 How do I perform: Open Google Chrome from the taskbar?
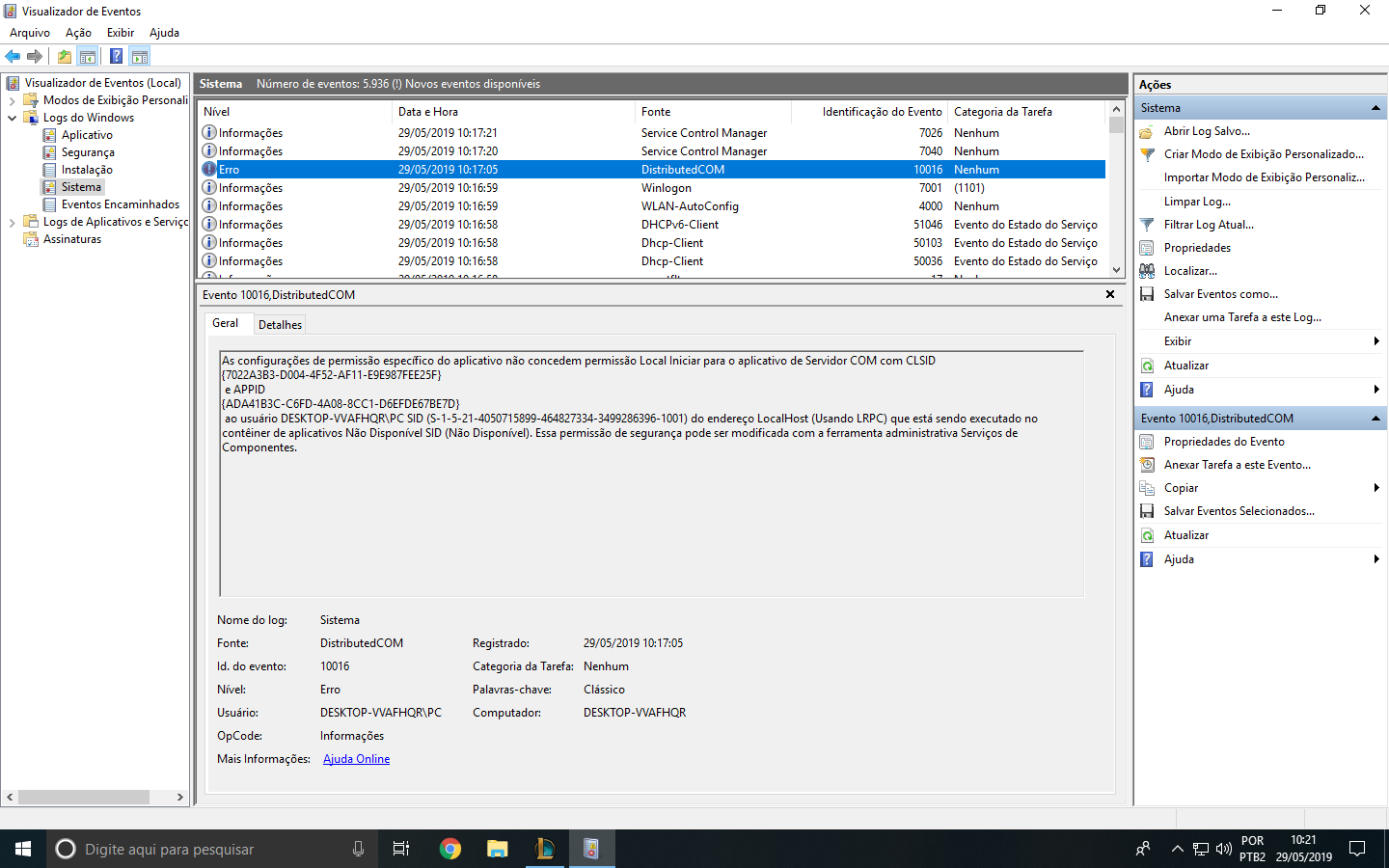point(450,849)
